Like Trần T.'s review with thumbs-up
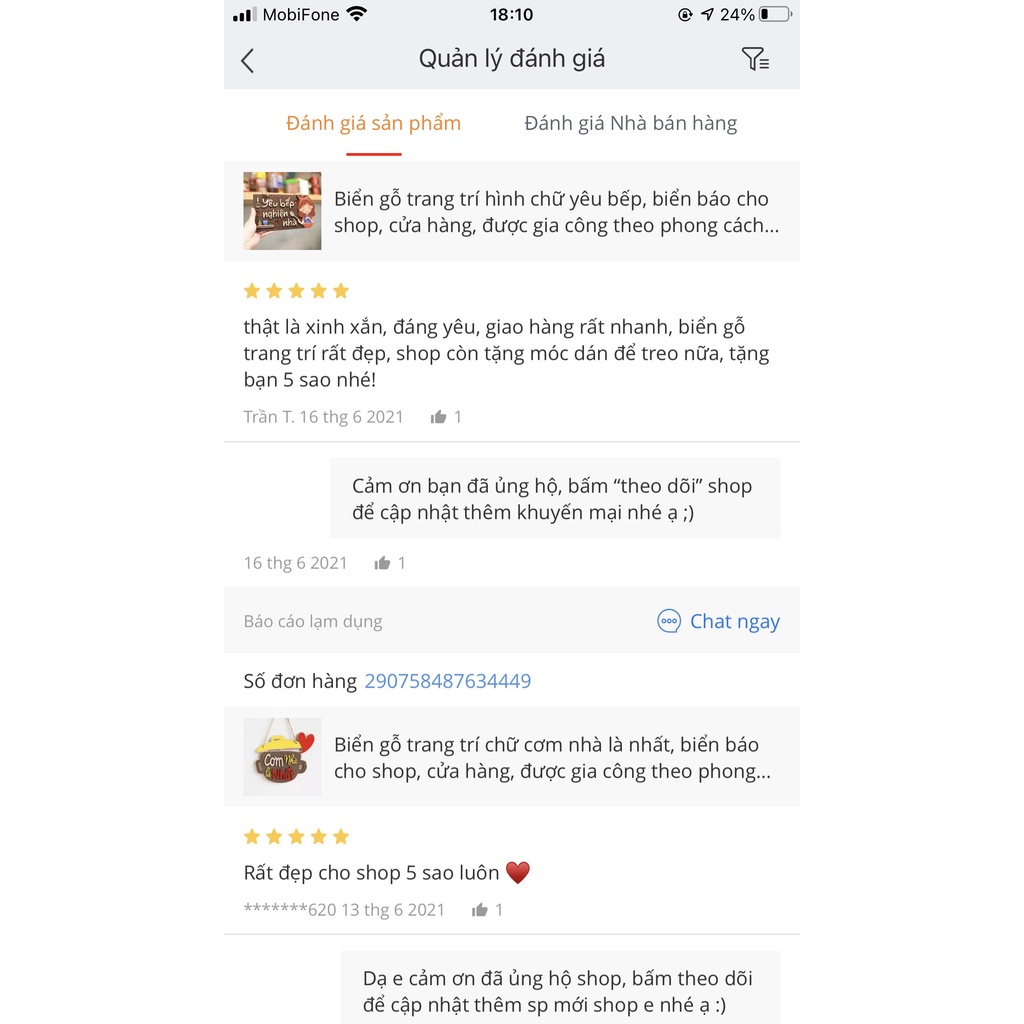 coord(438,417)
